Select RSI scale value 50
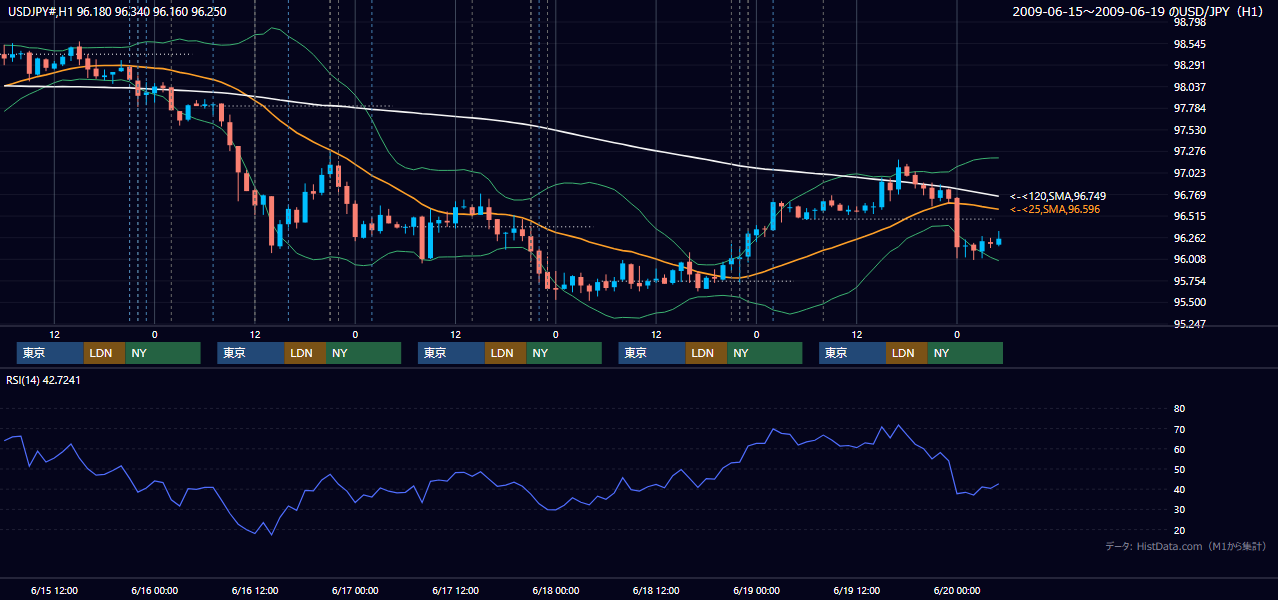 point(1179,469)
